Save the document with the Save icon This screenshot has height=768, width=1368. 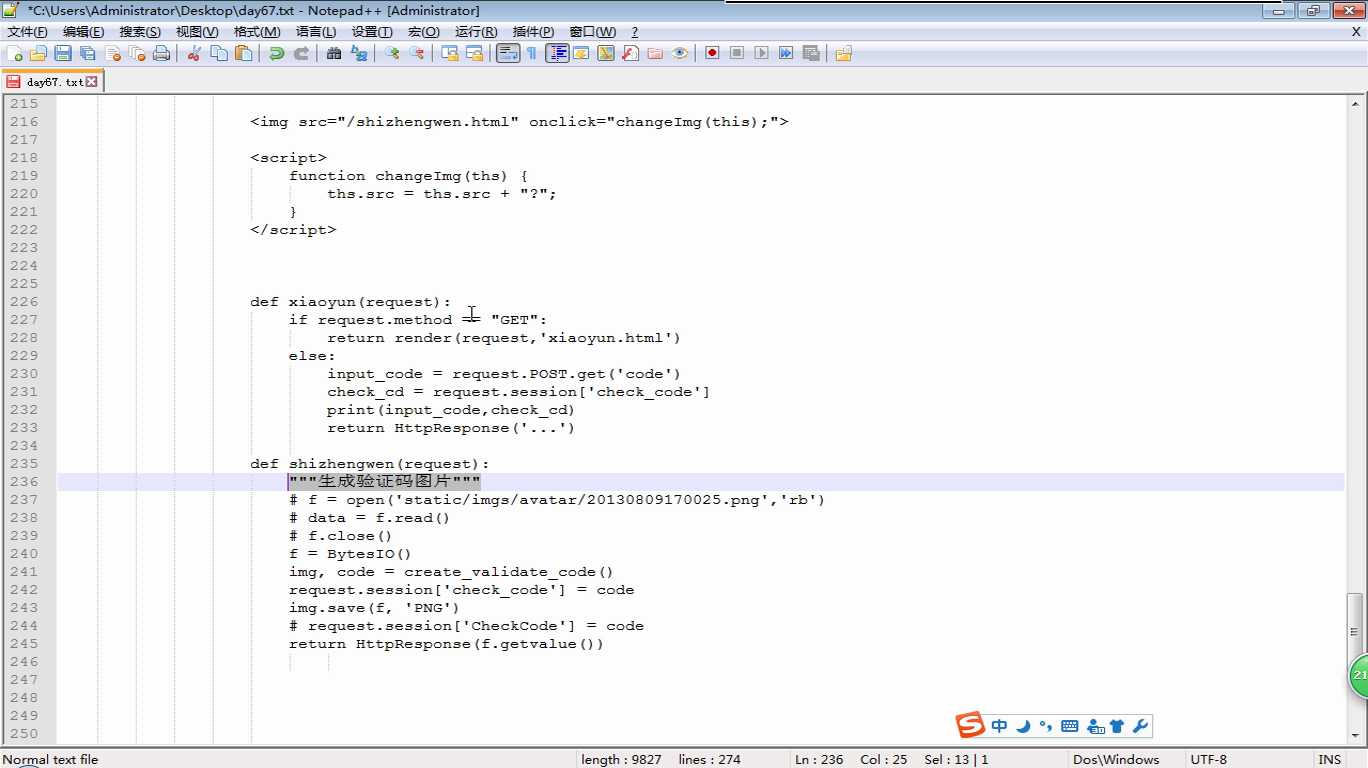point(63,53)
